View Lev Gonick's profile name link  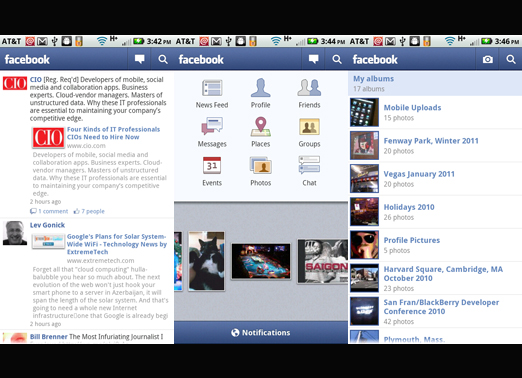[x=47, y=225]
